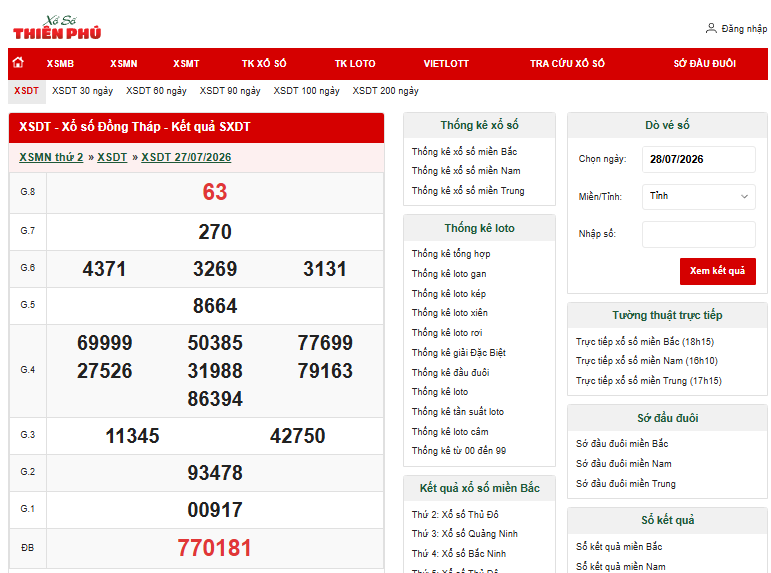Click the Xem kết quả button
This screenshot has height=573, width=771.
click(717, 271)
